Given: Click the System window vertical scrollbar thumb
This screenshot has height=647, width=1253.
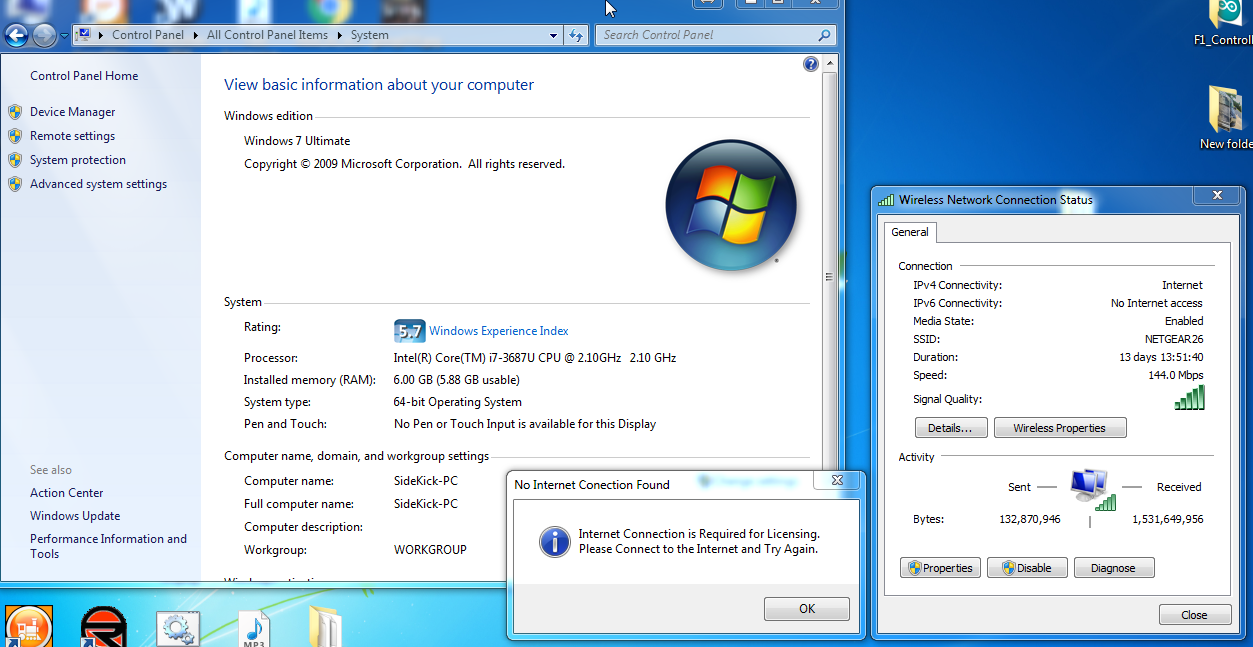Looking at the screenshot, I should pyautogui.click(x=828, y=277).
